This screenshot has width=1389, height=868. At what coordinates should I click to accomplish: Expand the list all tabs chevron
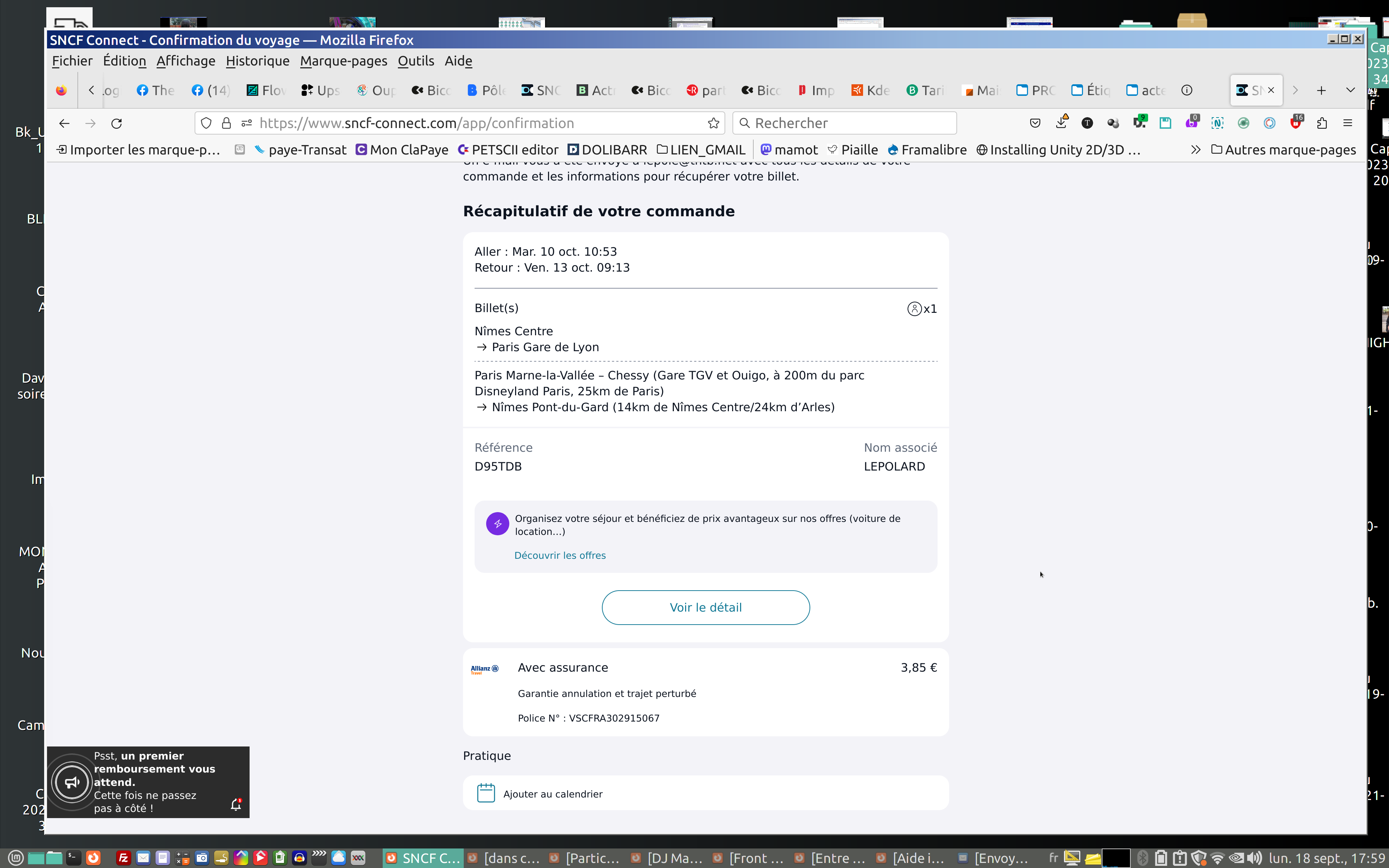click(1350, 90)
